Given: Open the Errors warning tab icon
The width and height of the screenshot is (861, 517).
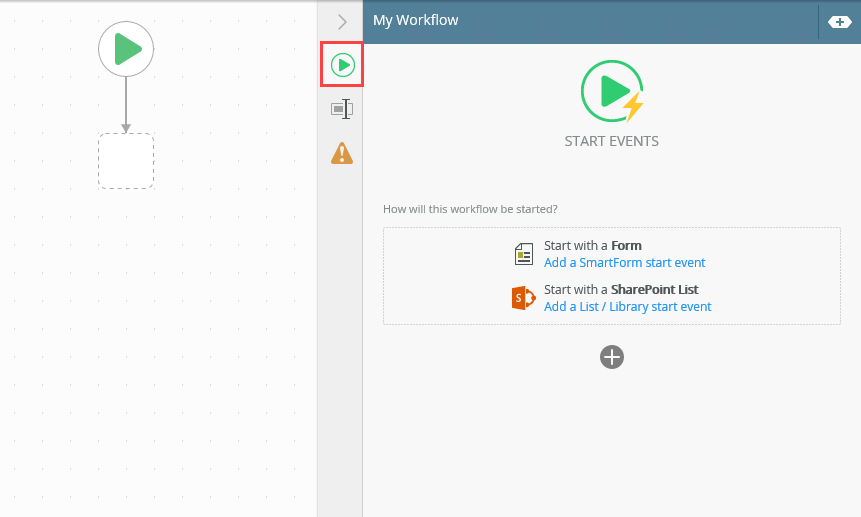Looking at the screenshot, I should click(x=342, y=153).
